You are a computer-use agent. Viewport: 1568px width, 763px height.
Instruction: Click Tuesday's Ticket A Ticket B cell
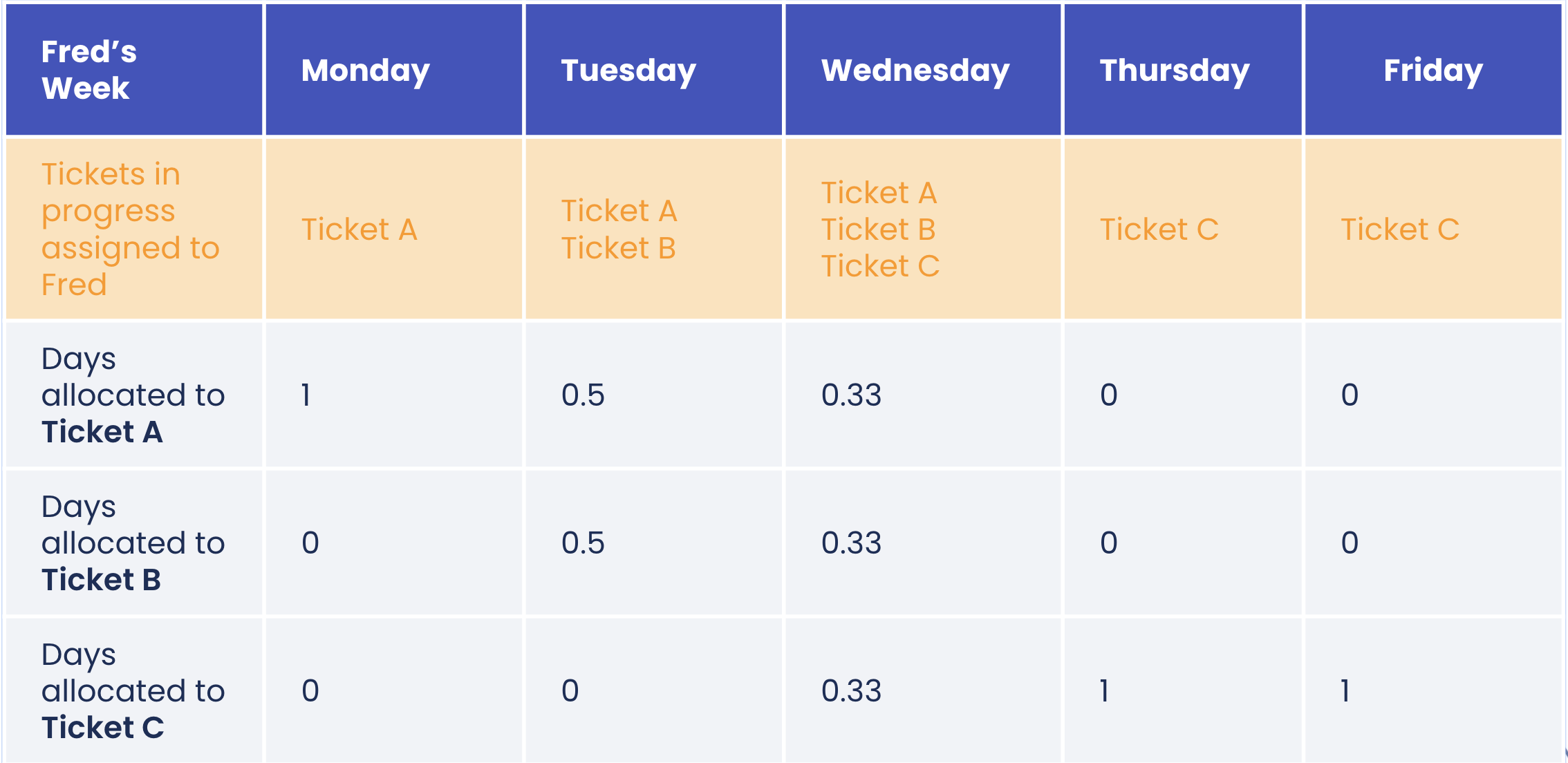[x=654, y=229]
